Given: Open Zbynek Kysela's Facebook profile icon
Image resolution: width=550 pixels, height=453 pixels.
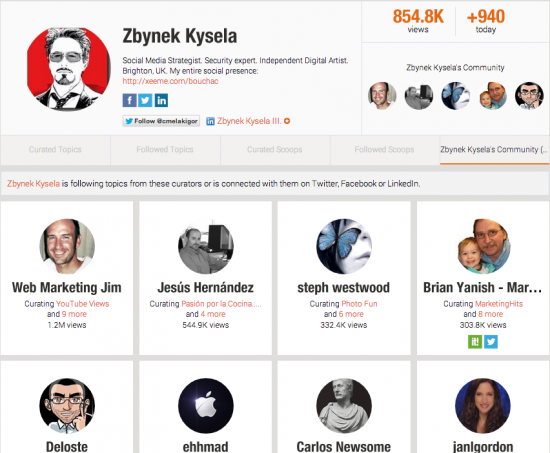Looking at the screenshot, I should [129, 100].
